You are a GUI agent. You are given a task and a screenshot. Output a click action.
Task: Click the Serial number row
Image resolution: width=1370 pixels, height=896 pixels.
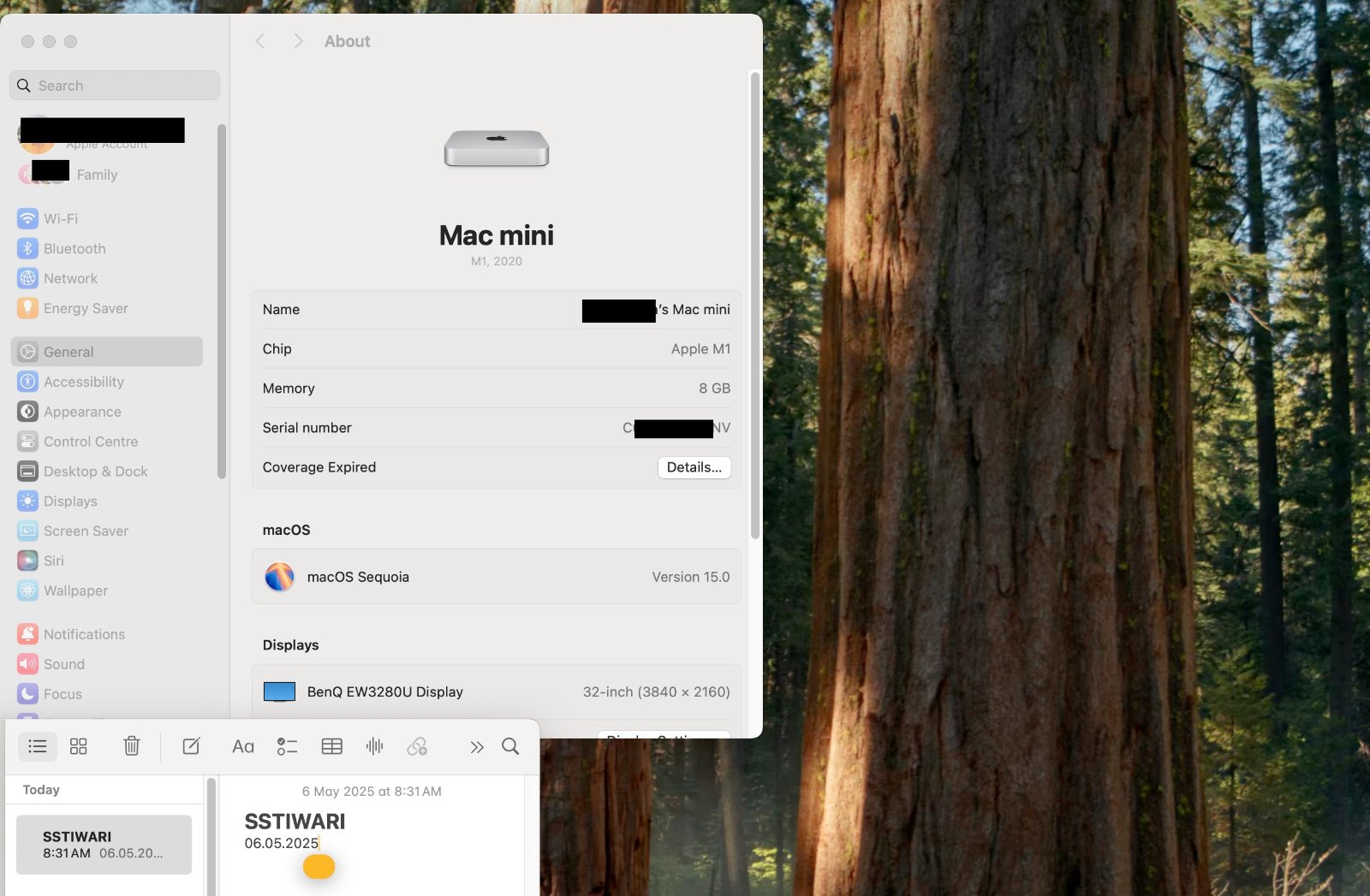497,428
